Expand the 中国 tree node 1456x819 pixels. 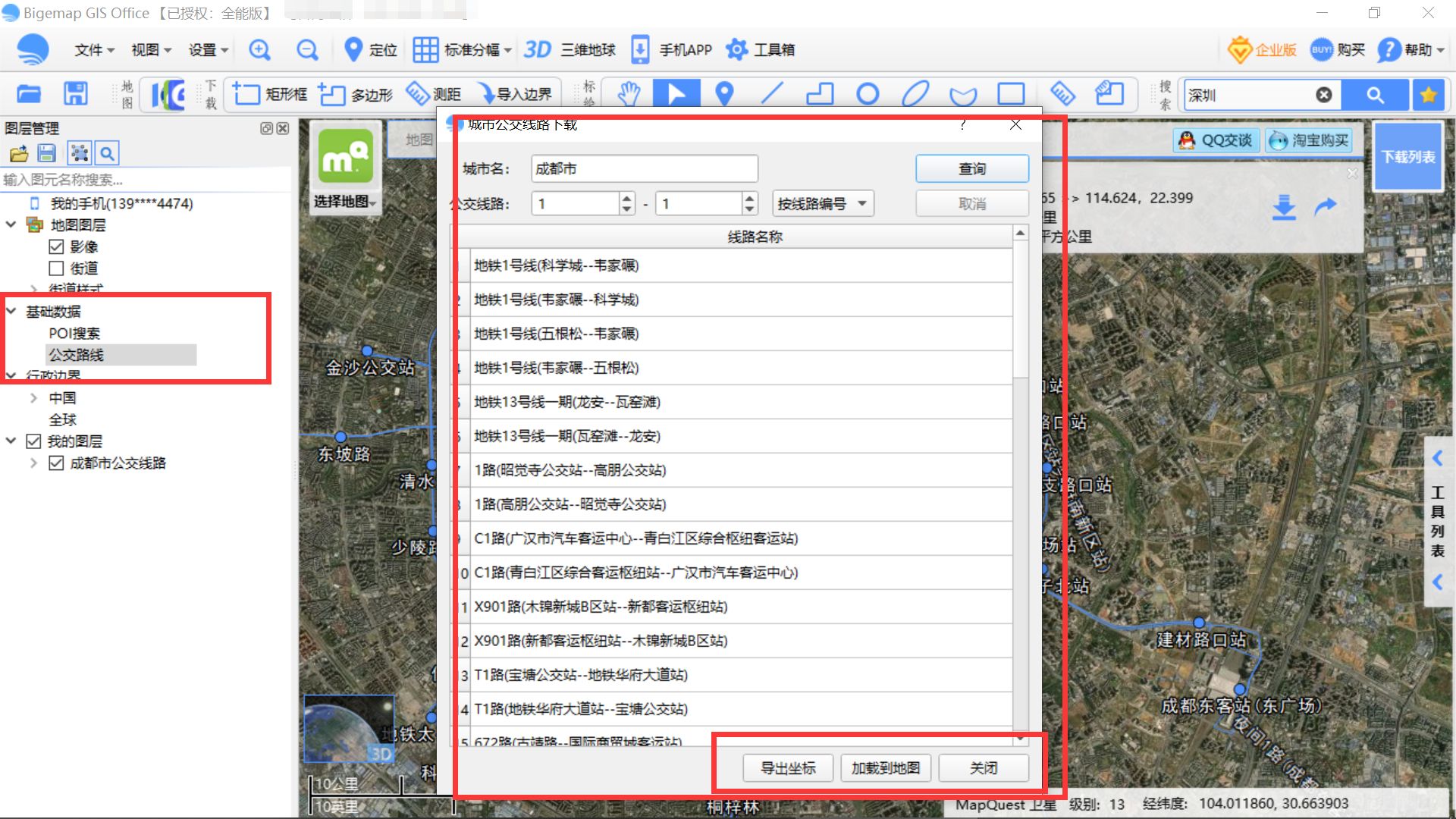click(x=33, y=398)
